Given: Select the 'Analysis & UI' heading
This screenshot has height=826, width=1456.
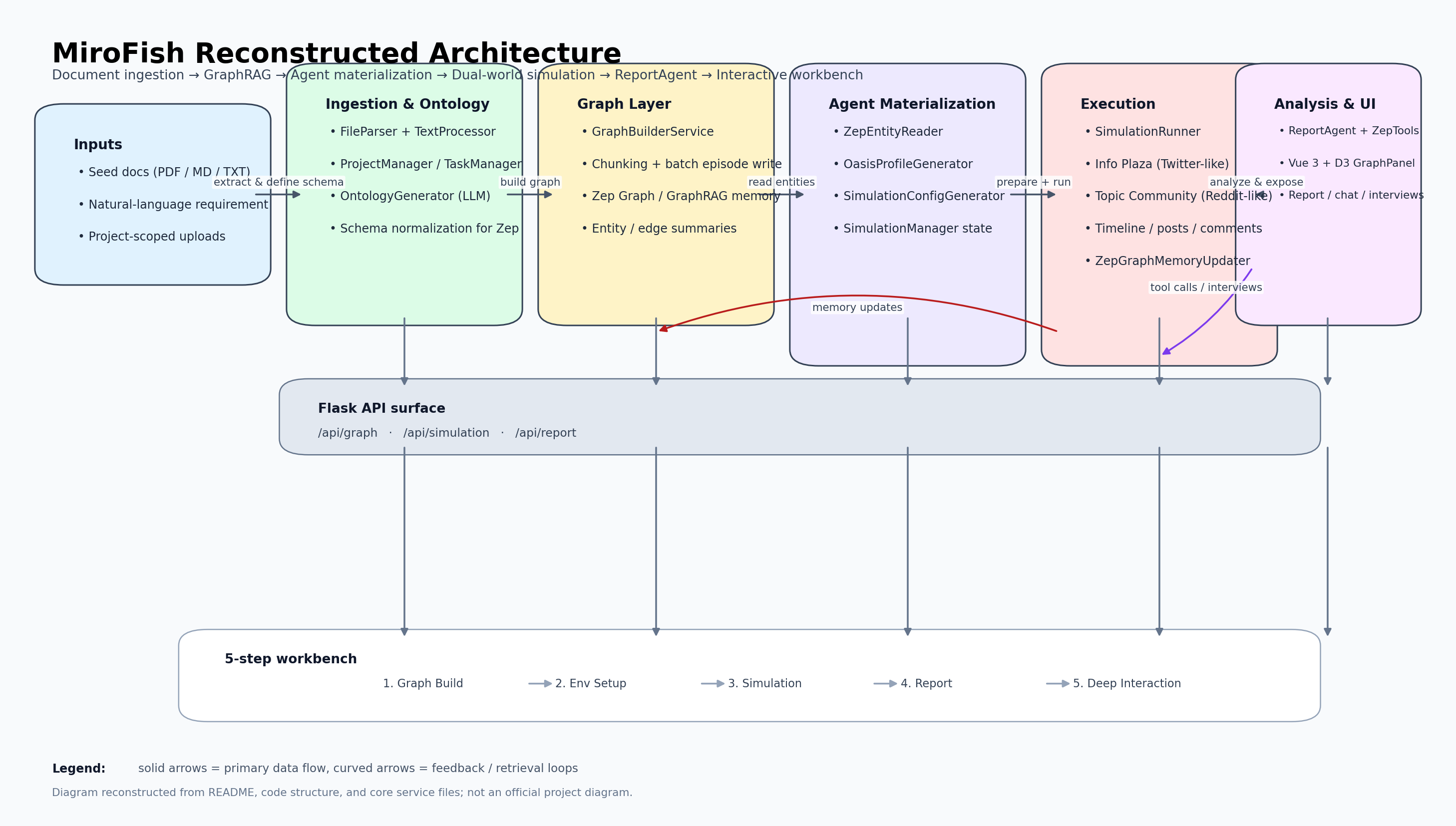Looking at the screenshot, I should (x=1324, y=104).
